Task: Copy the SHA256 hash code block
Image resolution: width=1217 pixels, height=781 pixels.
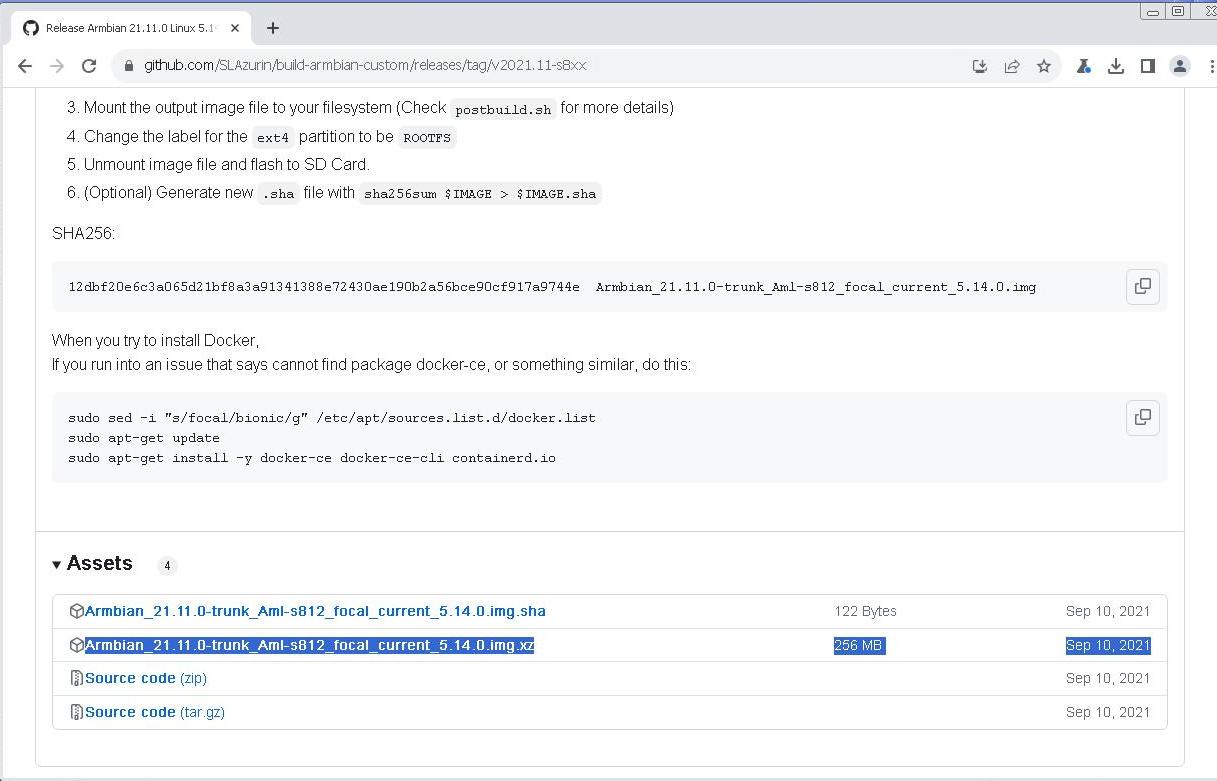Action: tap(1143, 286)
